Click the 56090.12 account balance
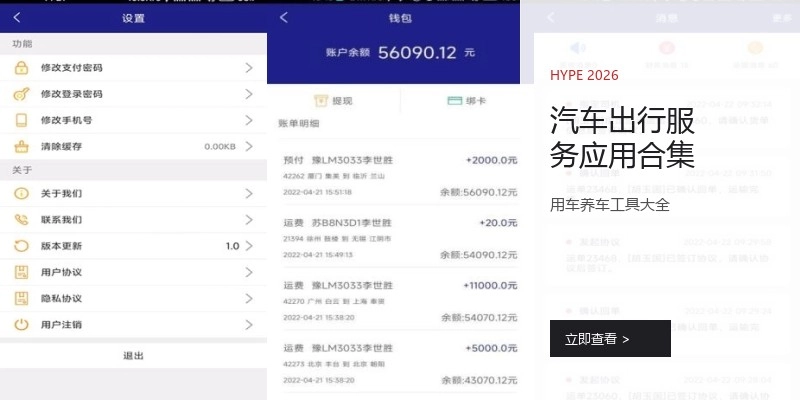 click(417, 52)
